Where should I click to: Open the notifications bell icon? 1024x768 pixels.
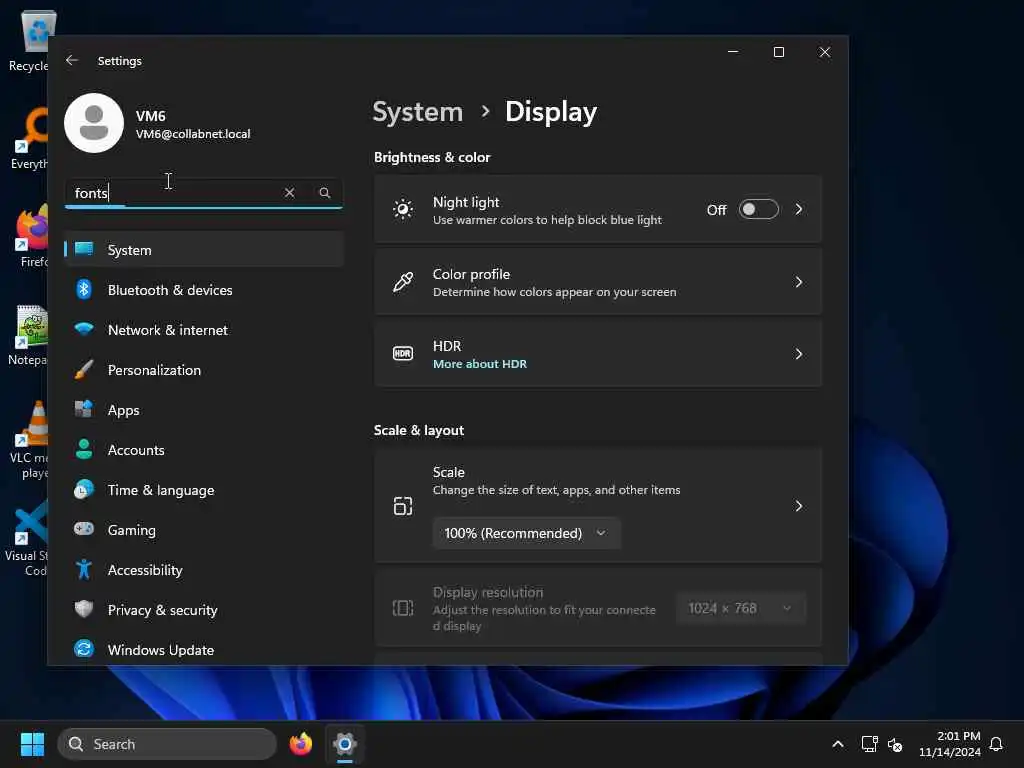(x=996, y=744)
